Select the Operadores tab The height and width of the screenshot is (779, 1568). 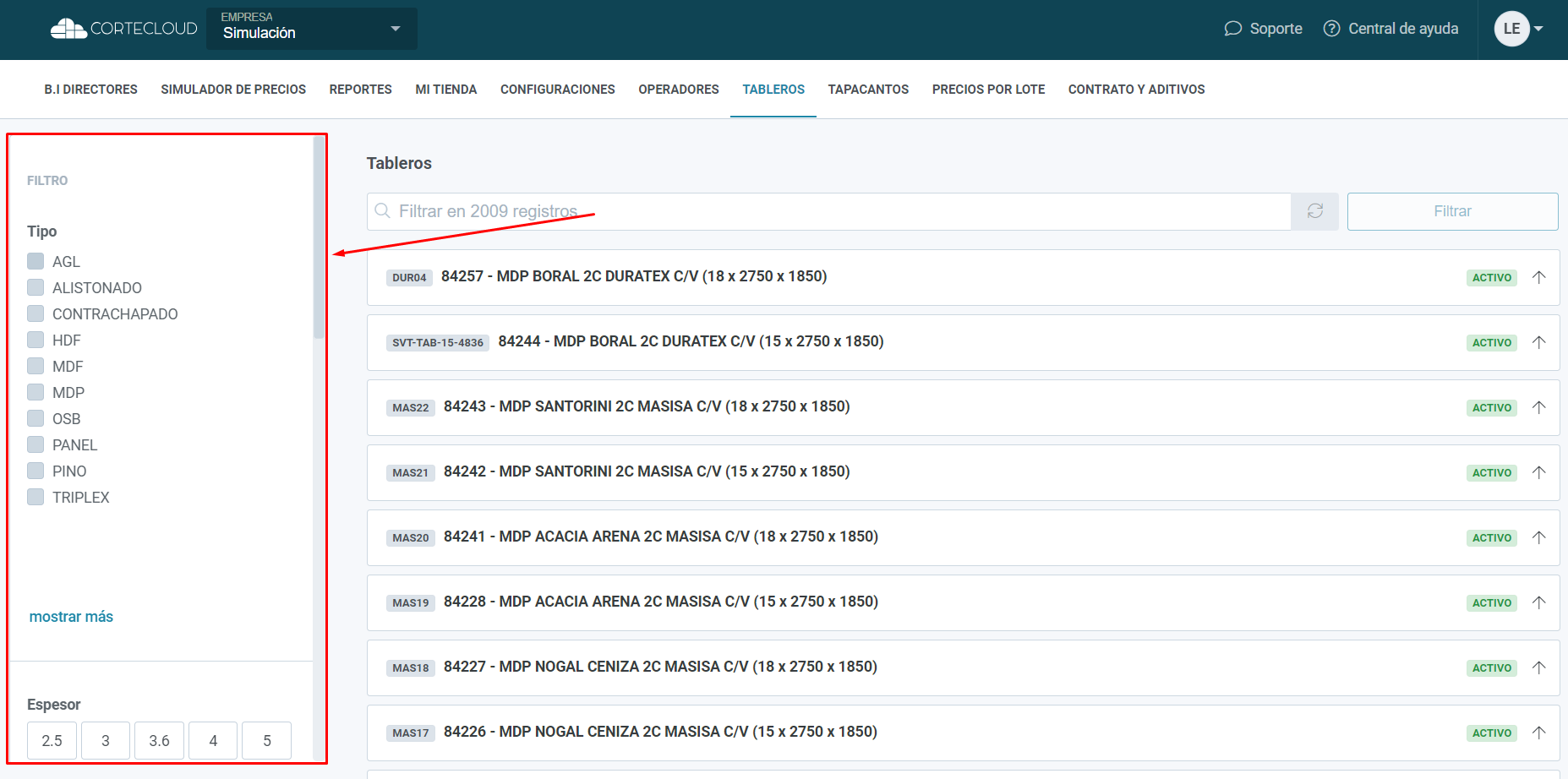pyautogui.click(x=679, y=90)
